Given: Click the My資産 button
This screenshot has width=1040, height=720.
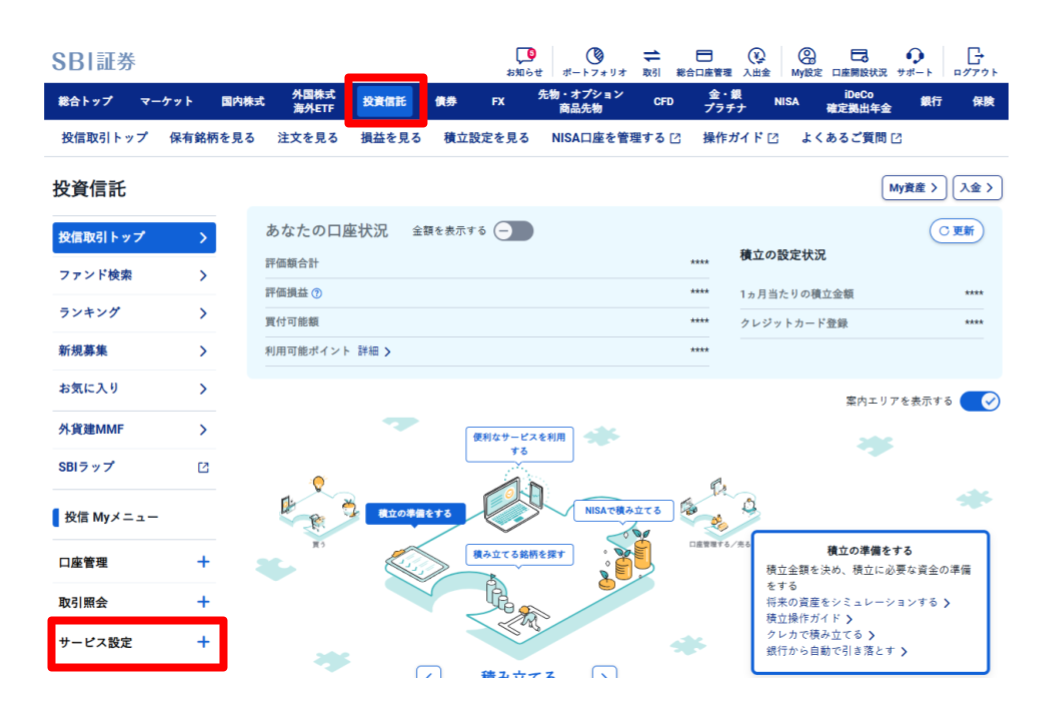Looking at the screenshot, I should (913, 188).
